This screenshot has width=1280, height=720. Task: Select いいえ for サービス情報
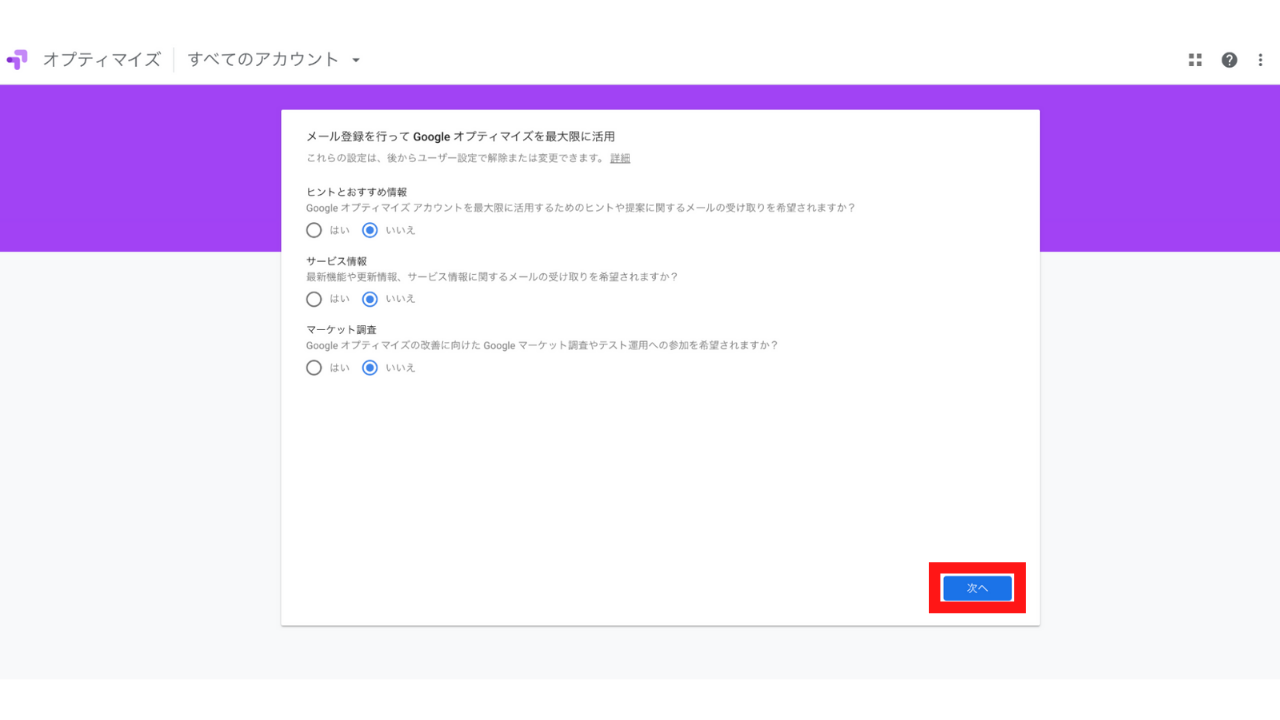[370, 299]
